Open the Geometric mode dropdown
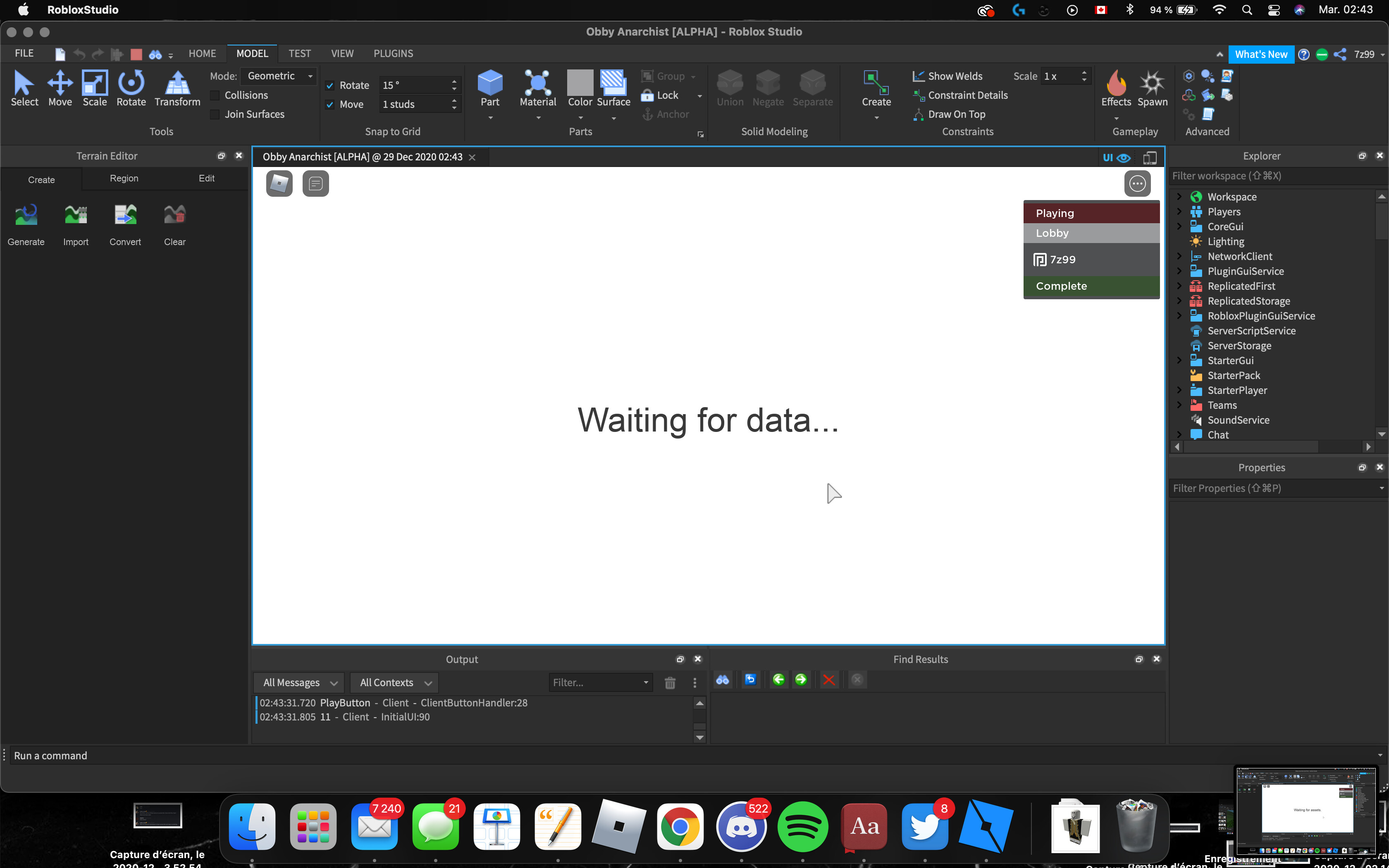Image resolution: width=1389 pixels, height=868 pixels. 279,76
